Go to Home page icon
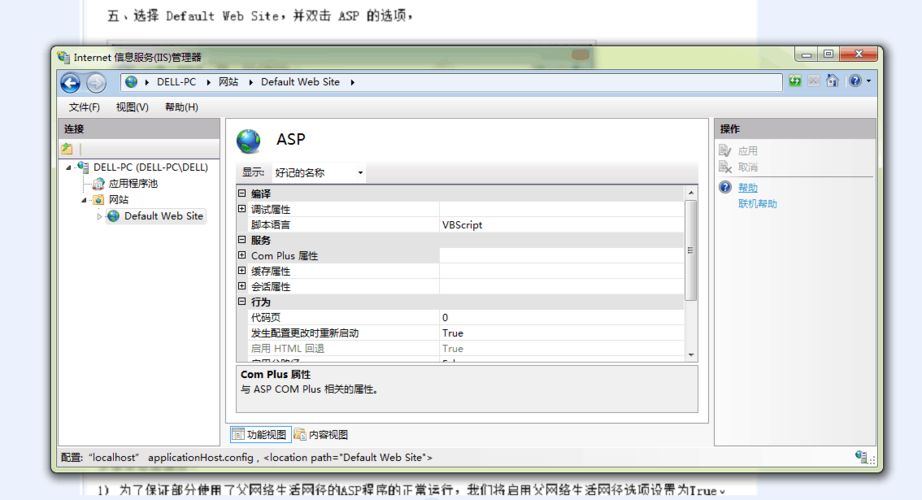922x500 pixels. coord(832,81)
